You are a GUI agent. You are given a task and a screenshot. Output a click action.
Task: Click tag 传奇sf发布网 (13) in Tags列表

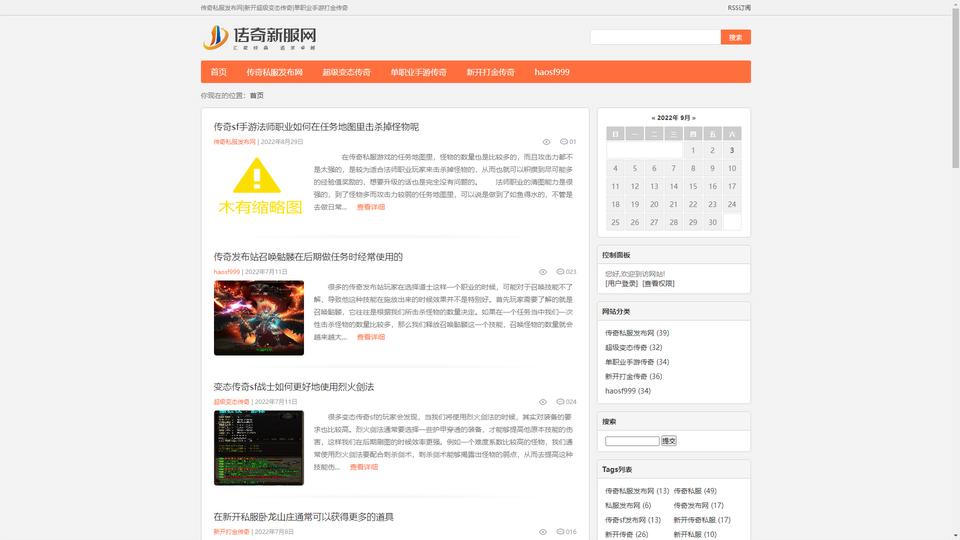click(633, 520)
